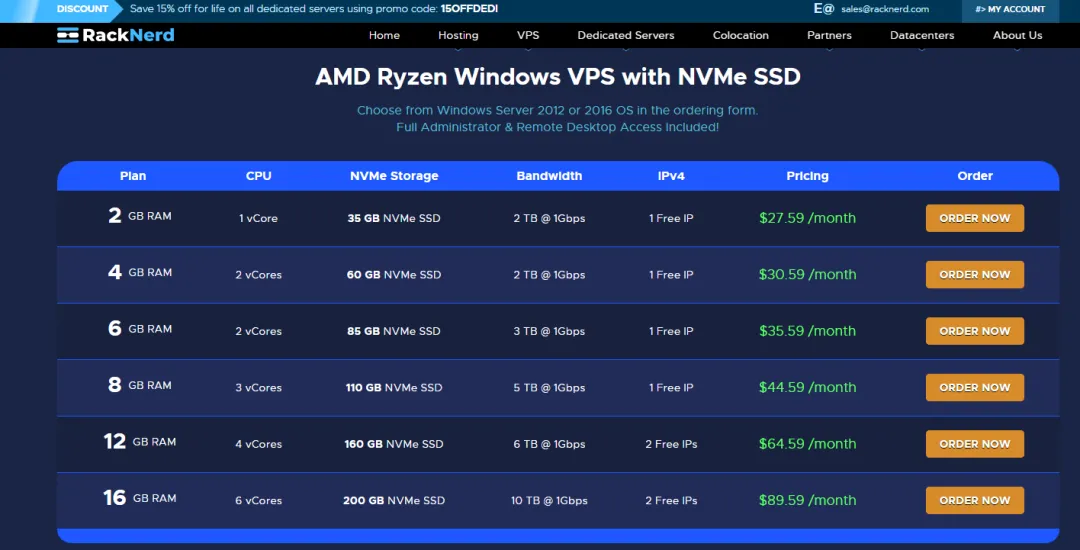Expand the Dedicated Servers menu
The height and width of the screenshot is (550, 1080).
click(x=626, y=35)
